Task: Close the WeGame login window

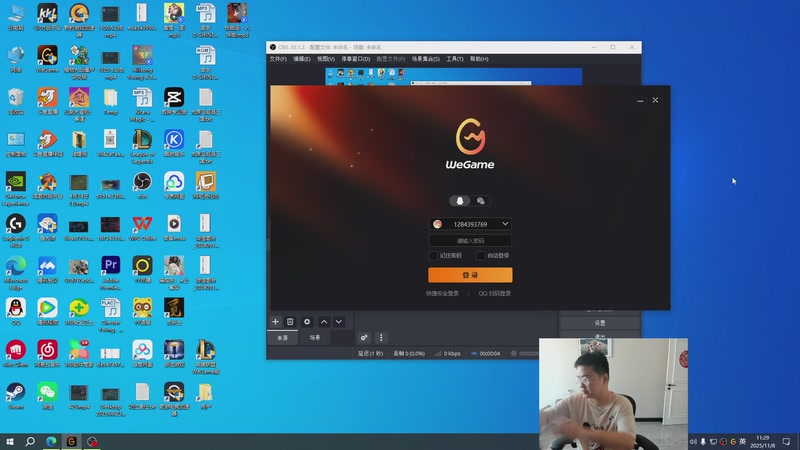Action: pos(655,101)
